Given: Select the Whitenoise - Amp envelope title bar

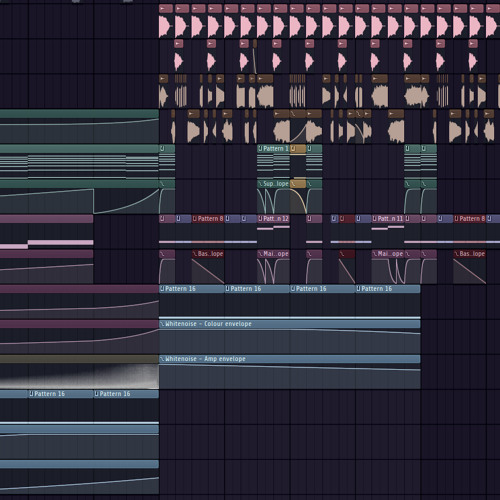Looking at the screenshot, I should click(x=290, y=359).
